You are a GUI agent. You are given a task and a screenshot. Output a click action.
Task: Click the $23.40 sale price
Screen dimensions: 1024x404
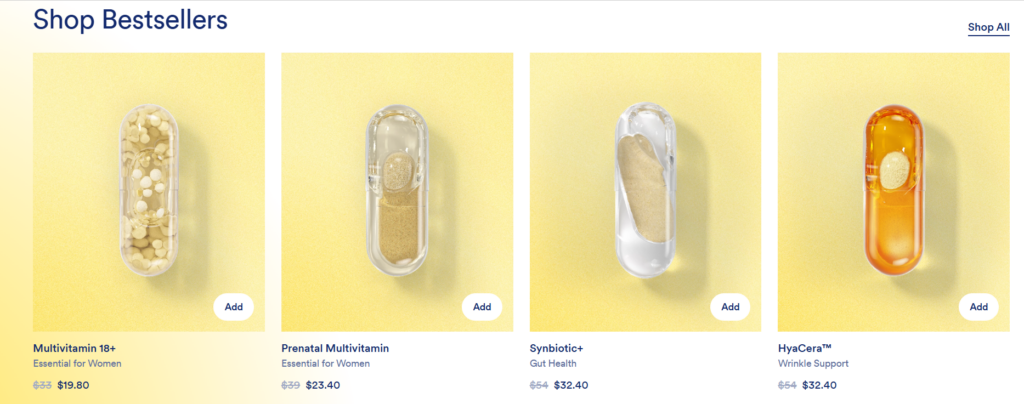tap(322, 385)
